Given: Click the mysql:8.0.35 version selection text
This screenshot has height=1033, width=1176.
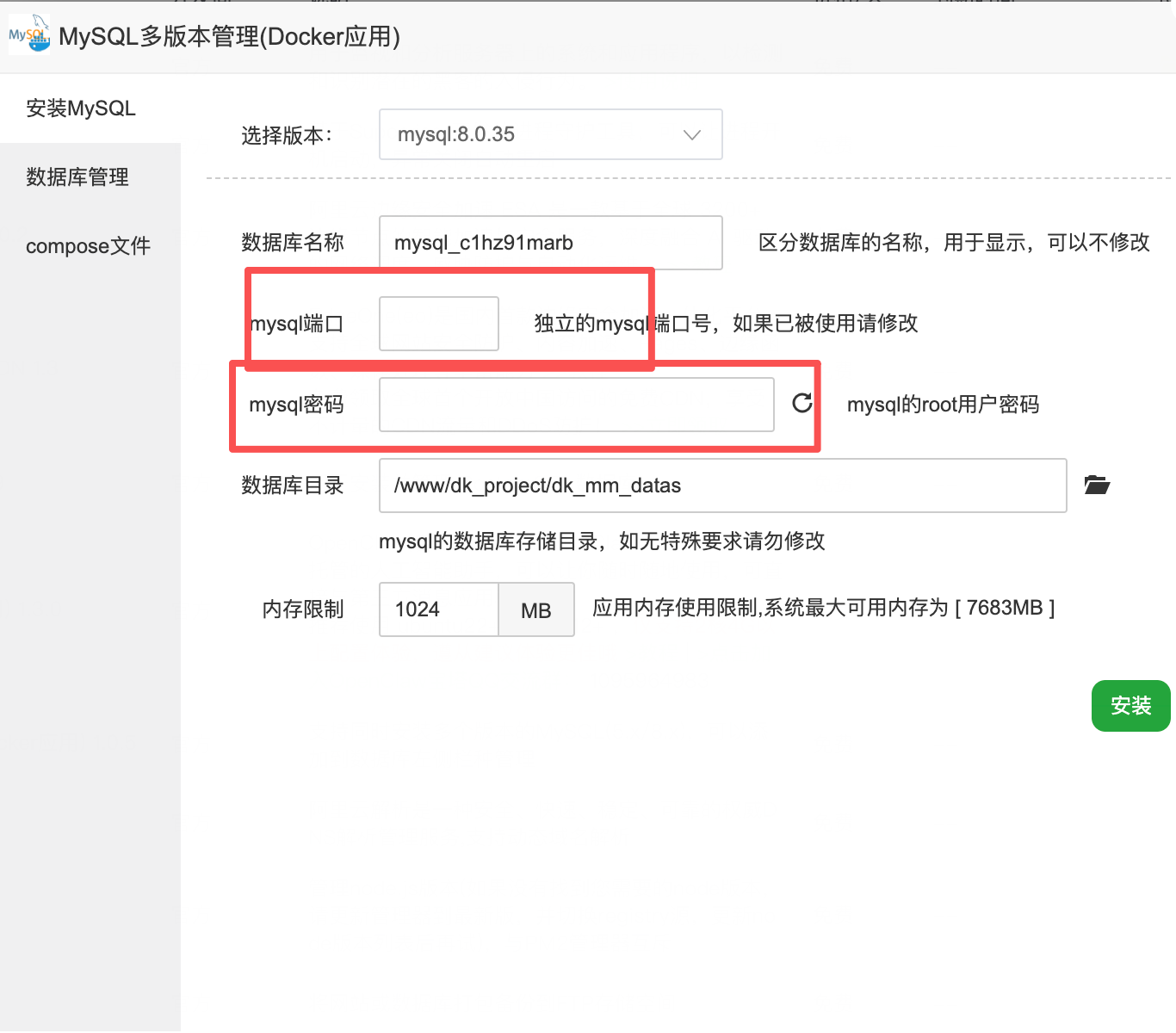Looking at the screenshot, I should coord(456,135).
